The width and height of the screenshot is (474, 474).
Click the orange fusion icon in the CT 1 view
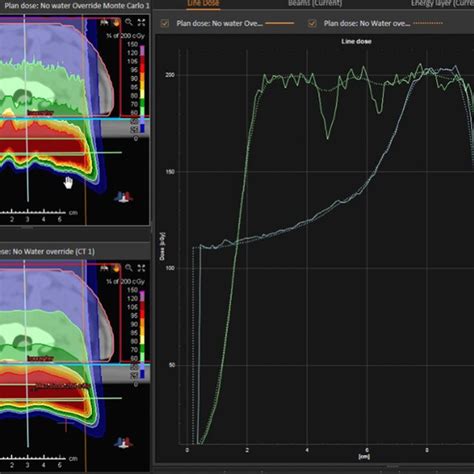[116, 268]
